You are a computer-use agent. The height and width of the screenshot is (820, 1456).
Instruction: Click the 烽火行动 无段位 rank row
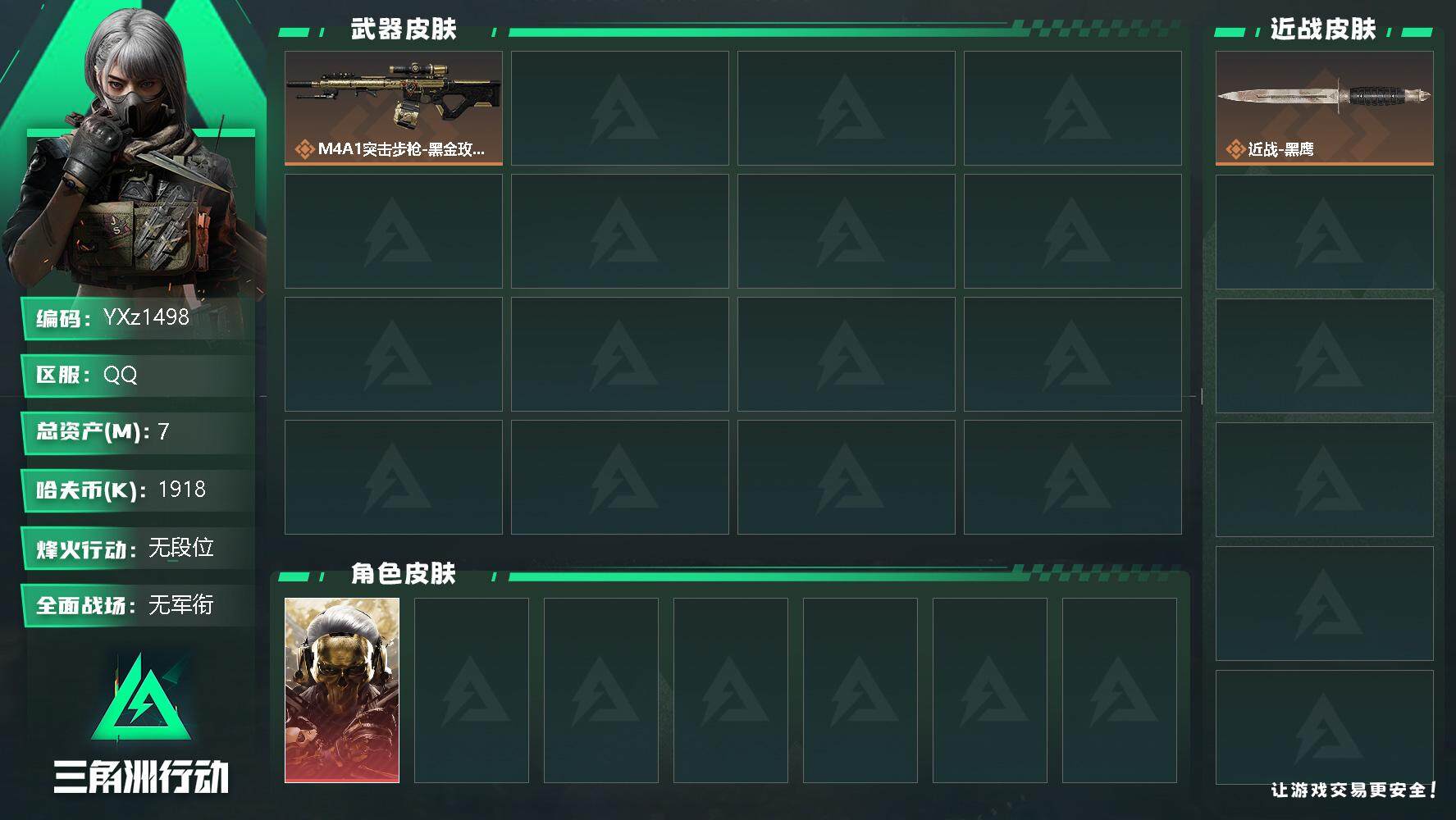coord(138,548)
